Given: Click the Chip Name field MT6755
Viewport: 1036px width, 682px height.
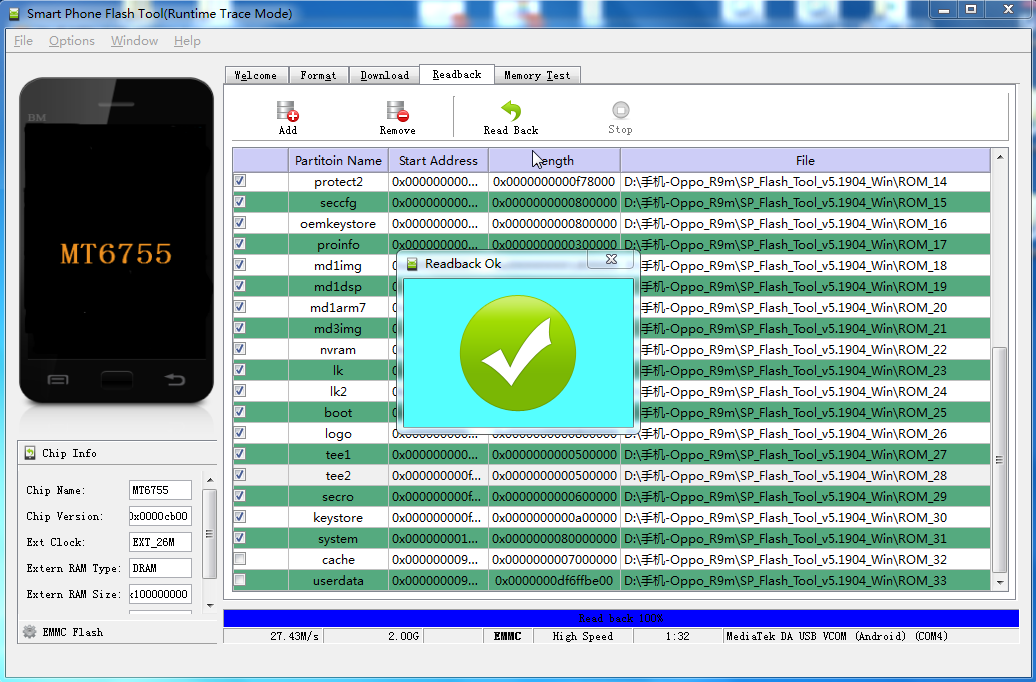Looking at the screenshot, I should pos(161,490).
